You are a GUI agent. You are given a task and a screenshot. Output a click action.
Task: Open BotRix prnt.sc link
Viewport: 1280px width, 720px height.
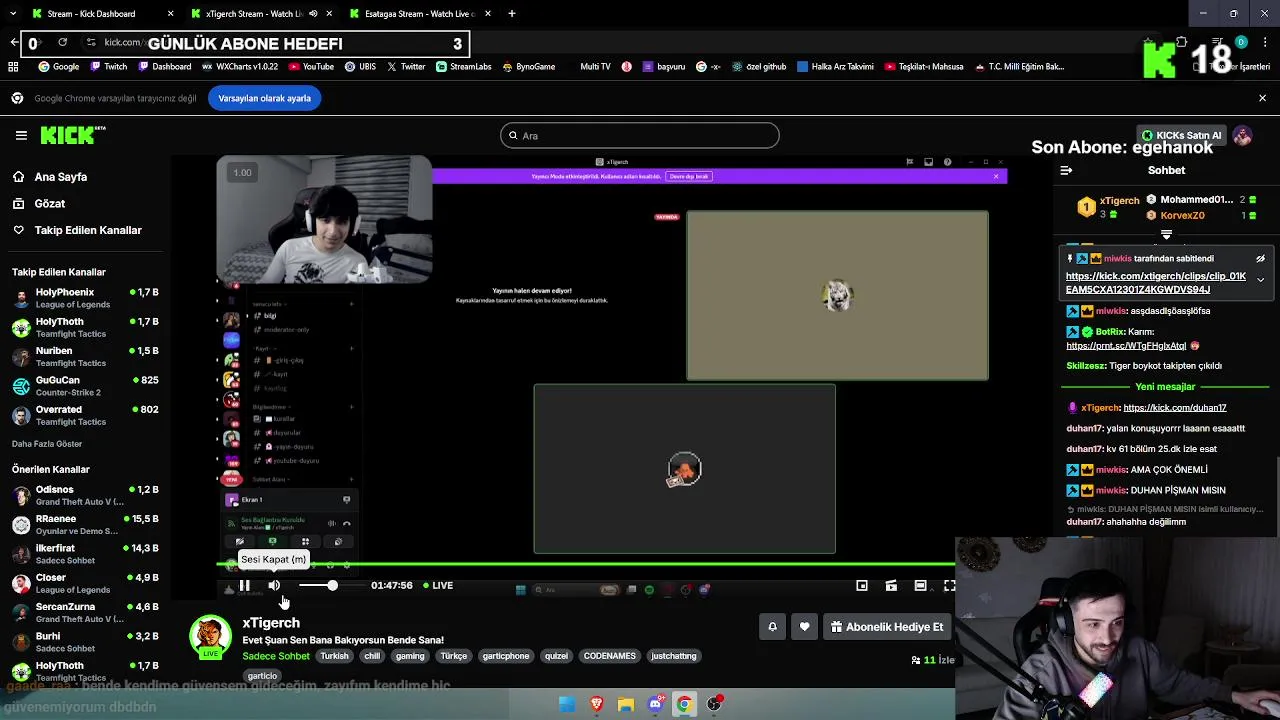[1126, 346]
